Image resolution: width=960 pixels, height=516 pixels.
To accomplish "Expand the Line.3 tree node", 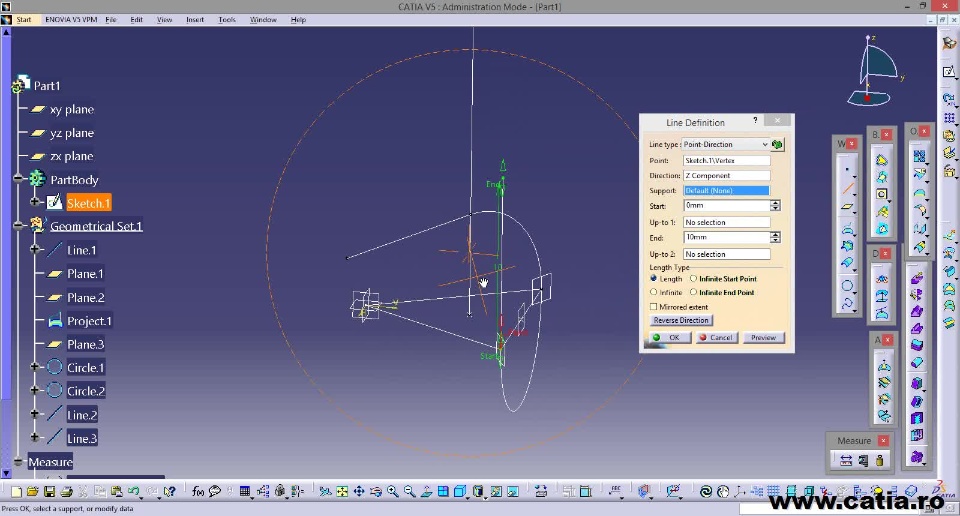I will [35, 437].
